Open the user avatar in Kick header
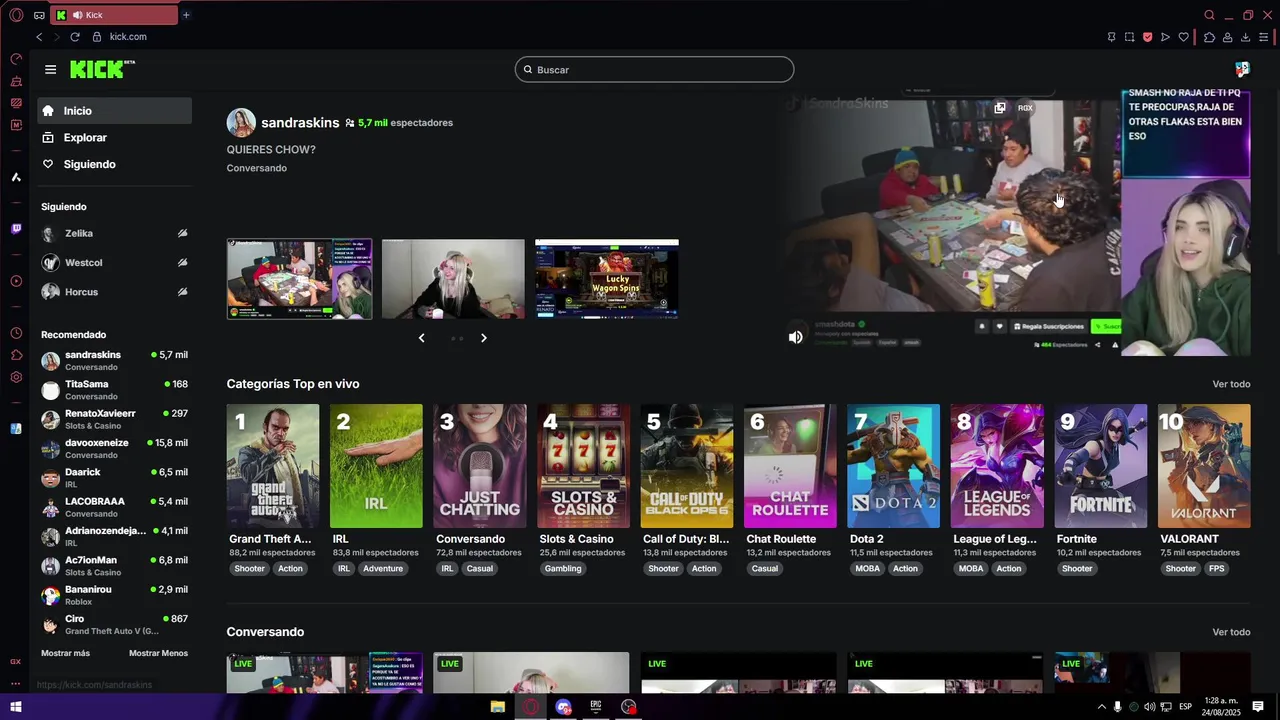This screenshot has width=1280, height=720. 1242,69
